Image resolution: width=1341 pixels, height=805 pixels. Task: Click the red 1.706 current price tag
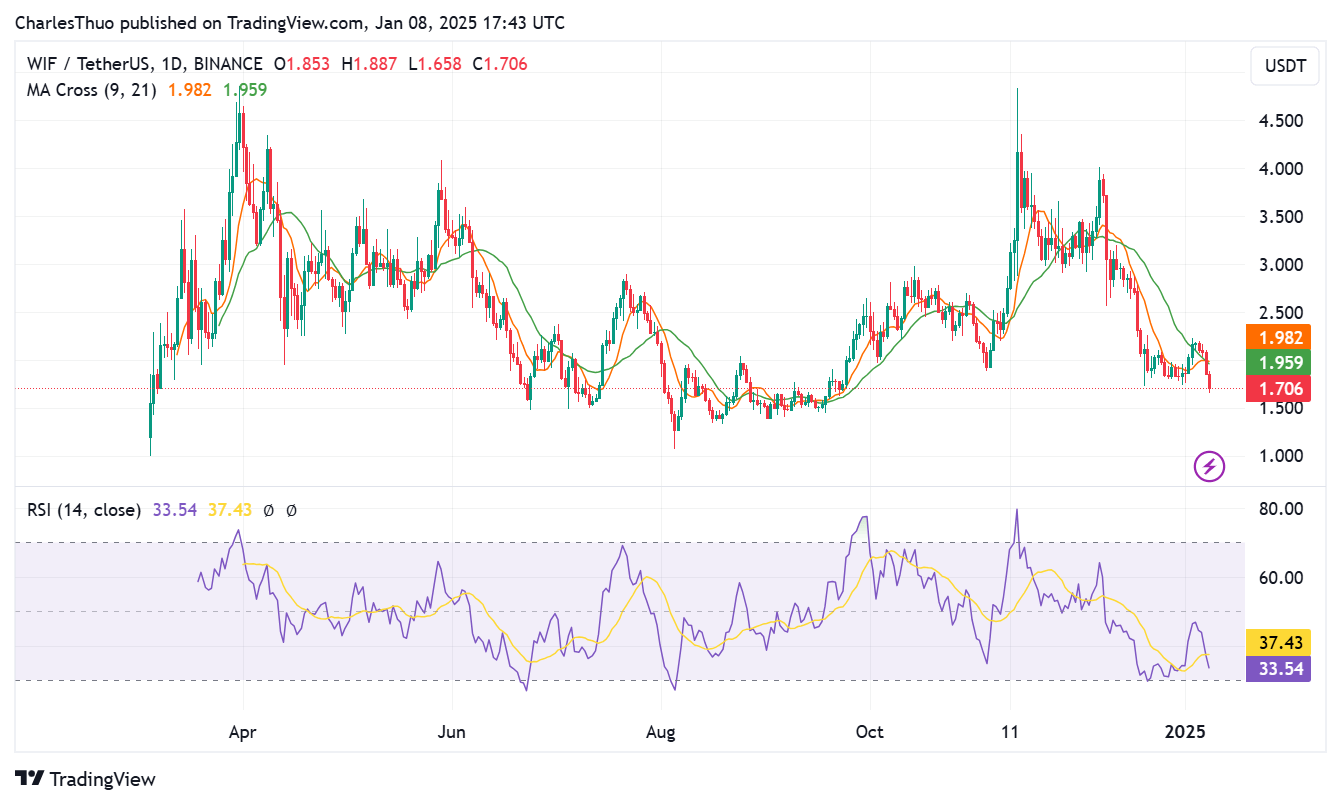point(1278,389)
